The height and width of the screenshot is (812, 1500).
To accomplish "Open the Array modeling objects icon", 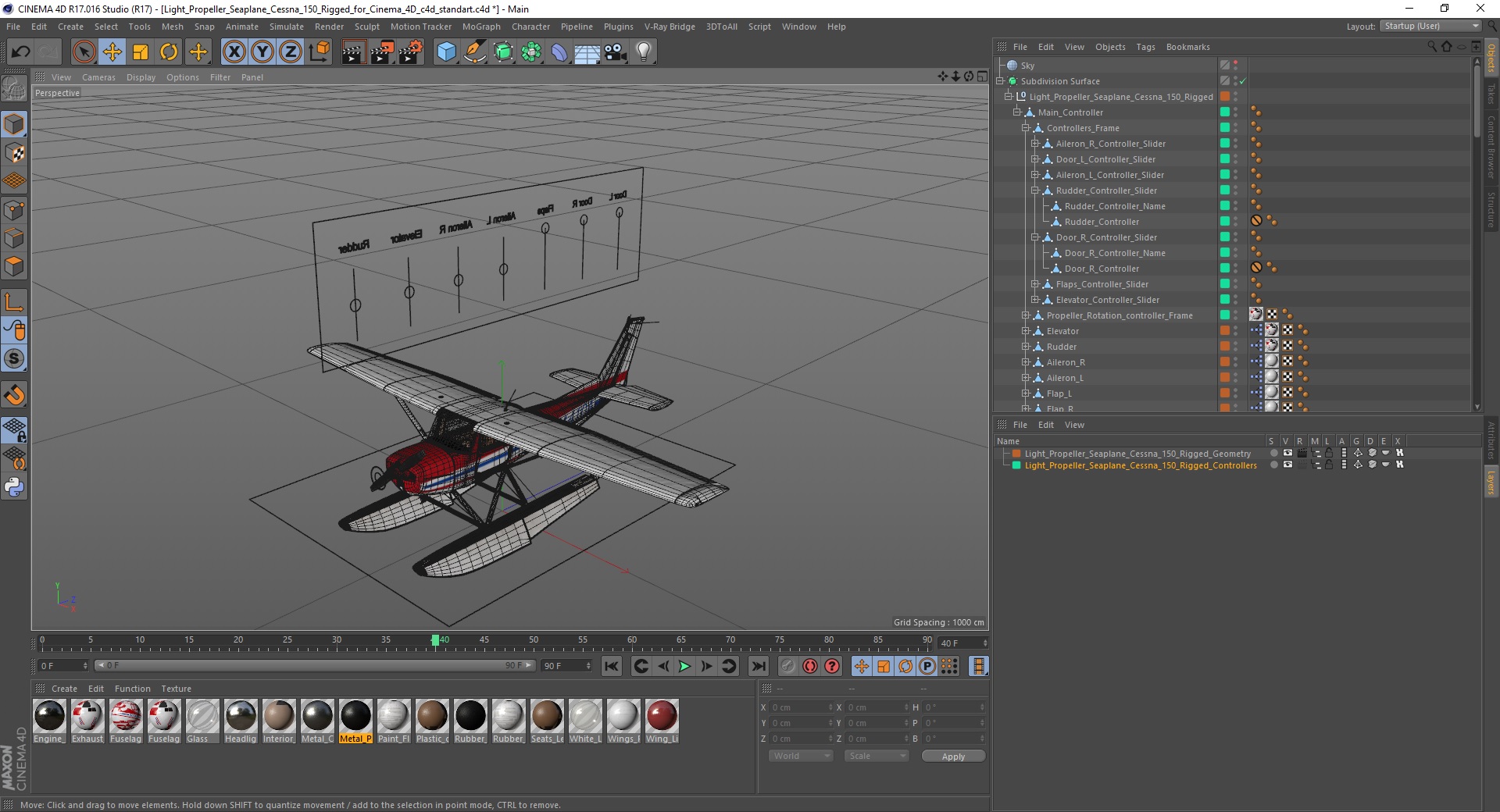I will click(531, 52).
